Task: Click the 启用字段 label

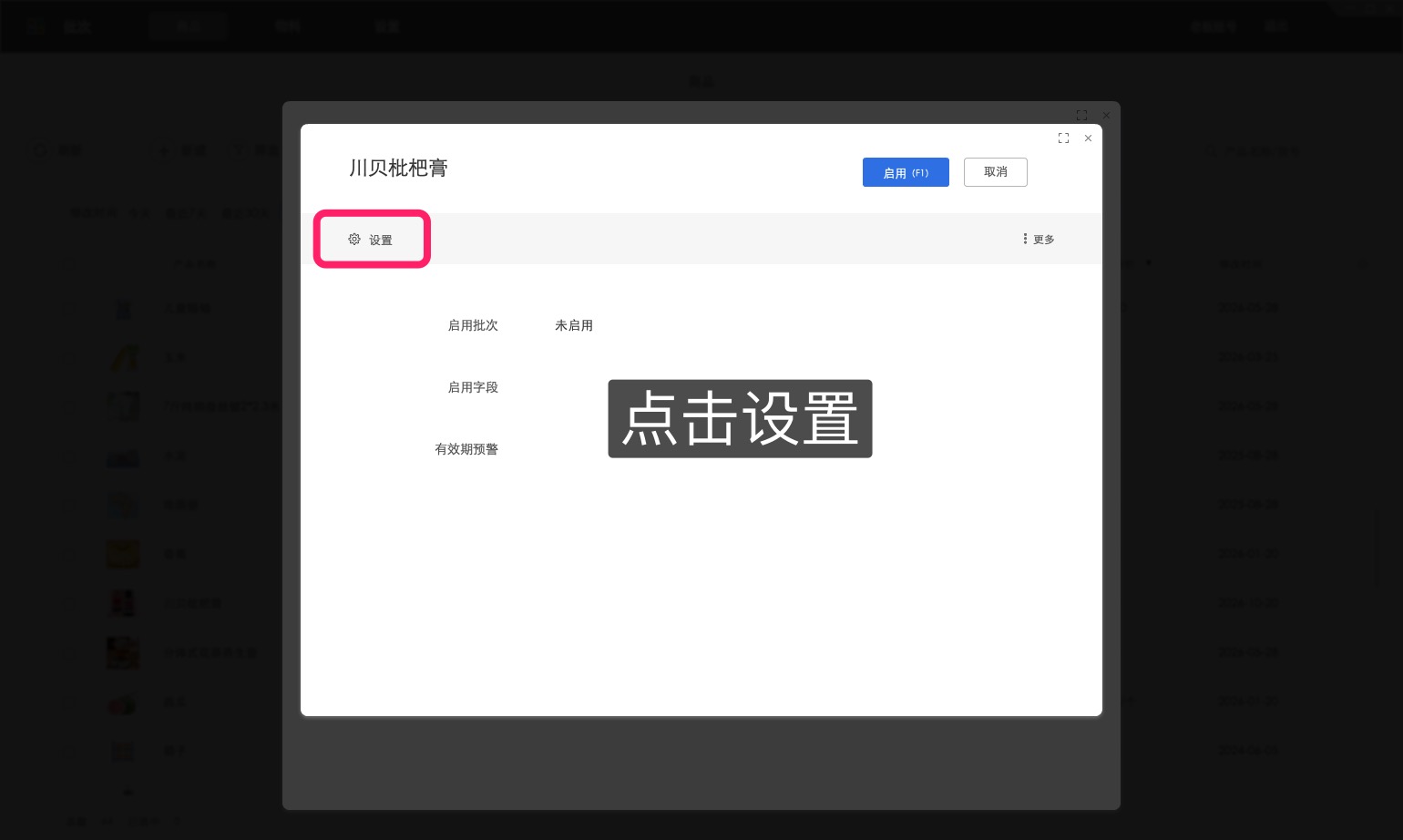Action: (x=473, y=387)
